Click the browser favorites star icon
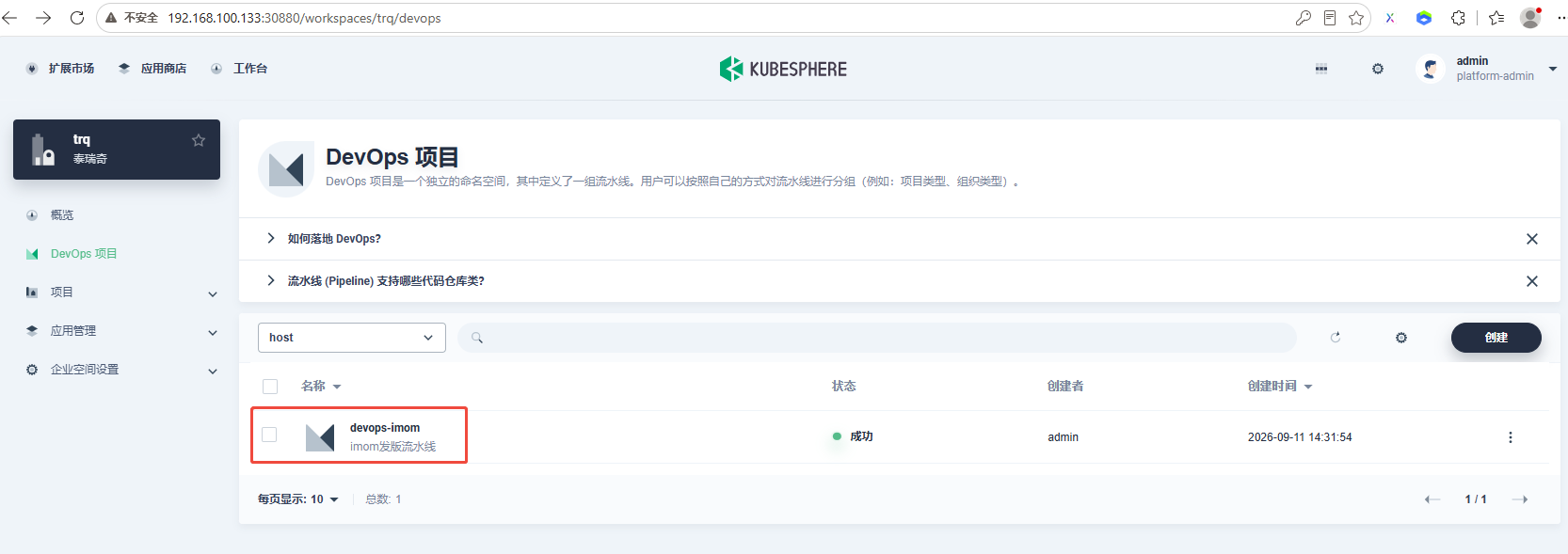 1356,18
